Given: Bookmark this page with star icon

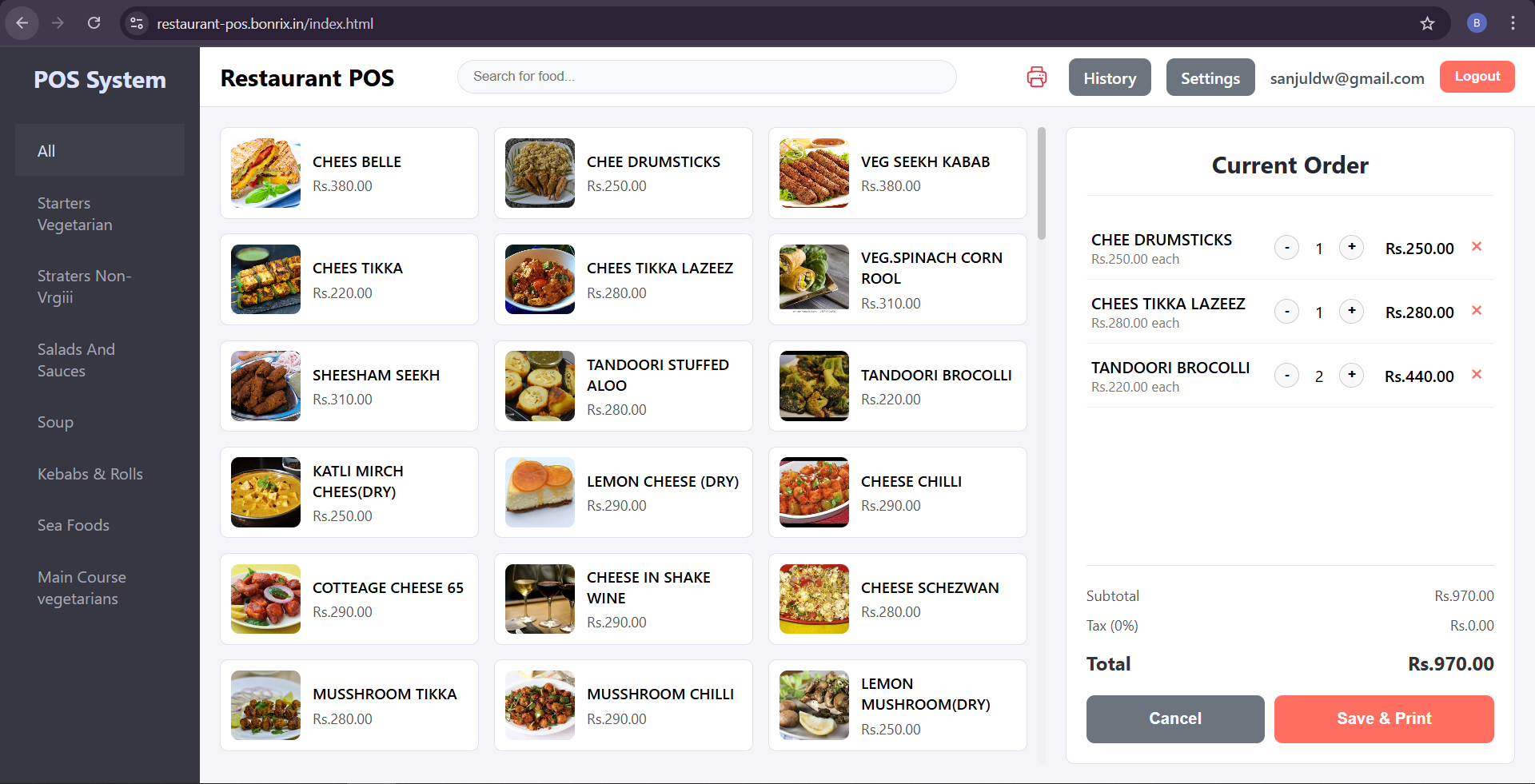Looking at the screenshot, I should (x=1427, y=23).
